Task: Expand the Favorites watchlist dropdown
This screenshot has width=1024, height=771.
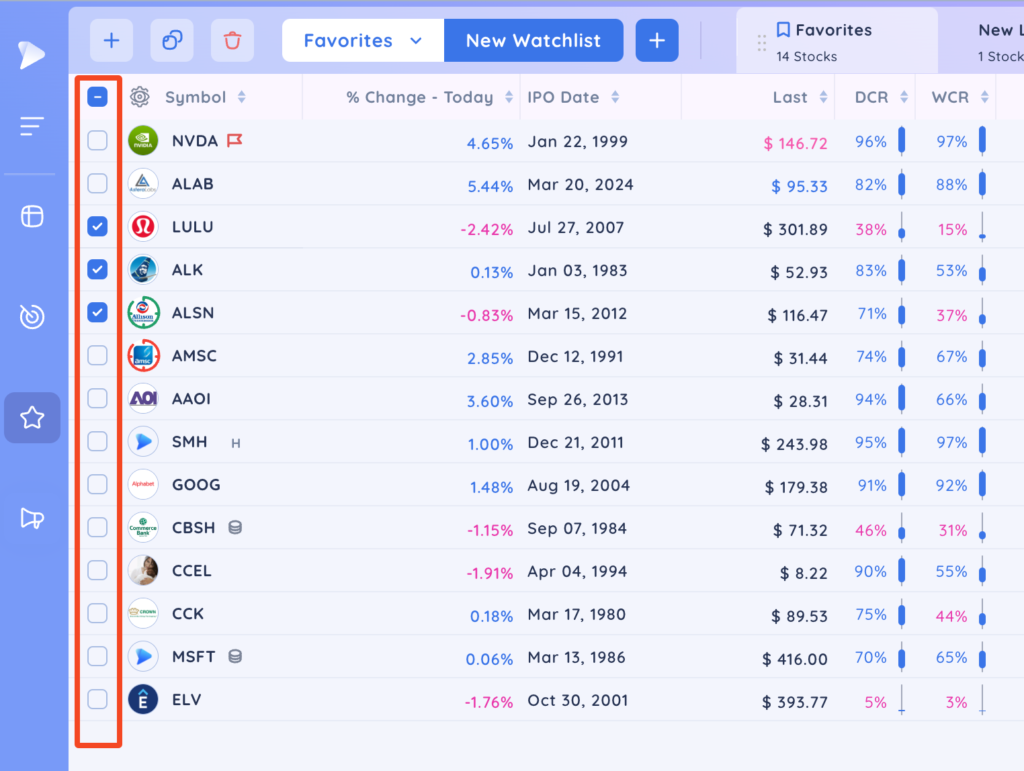Action: point(363,40)
